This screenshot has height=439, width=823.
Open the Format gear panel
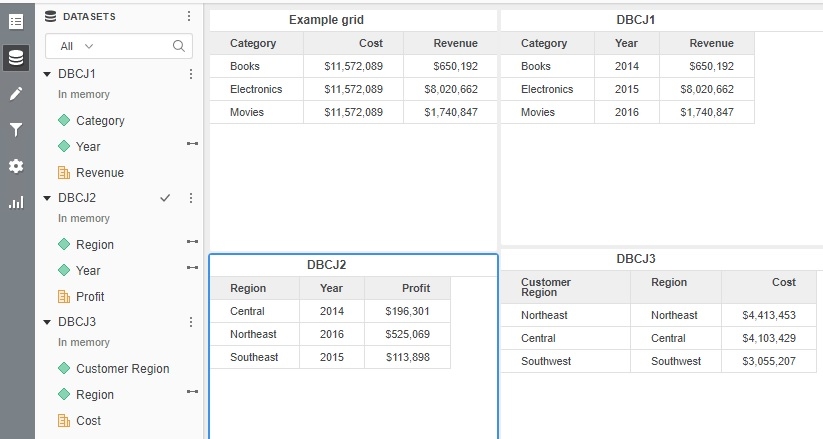click(16, 165)
